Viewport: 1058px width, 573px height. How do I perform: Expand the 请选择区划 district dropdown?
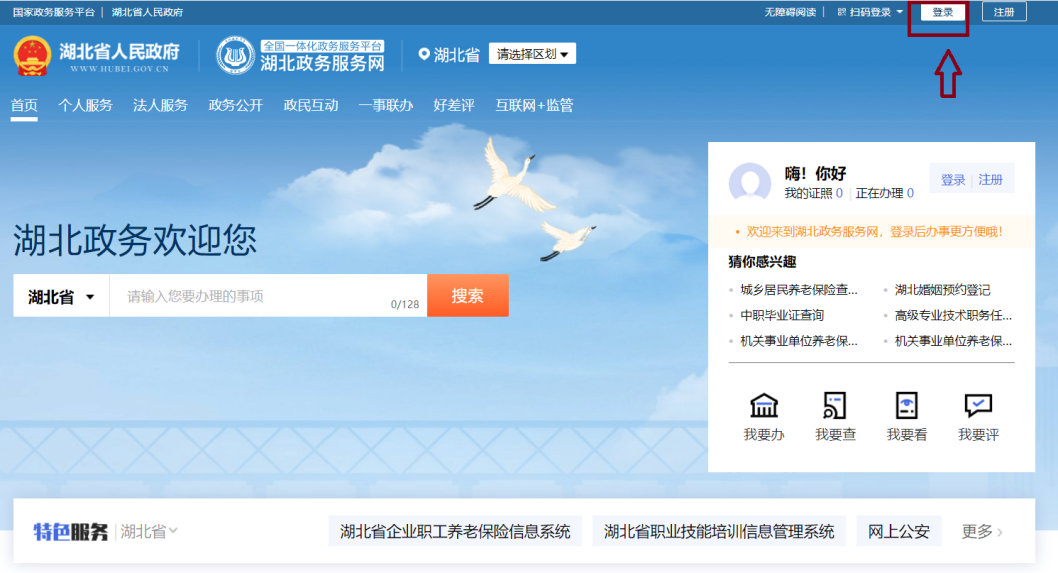tap(532, 54)
